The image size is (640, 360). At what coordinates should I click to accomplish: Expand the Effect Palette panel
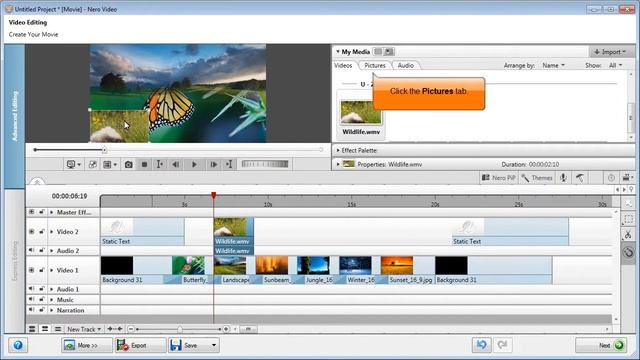(338, 151)
